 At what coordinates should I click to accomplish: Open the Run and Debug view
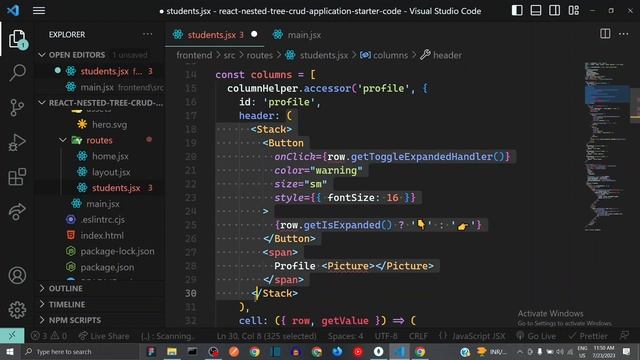[x=17, y=142]
